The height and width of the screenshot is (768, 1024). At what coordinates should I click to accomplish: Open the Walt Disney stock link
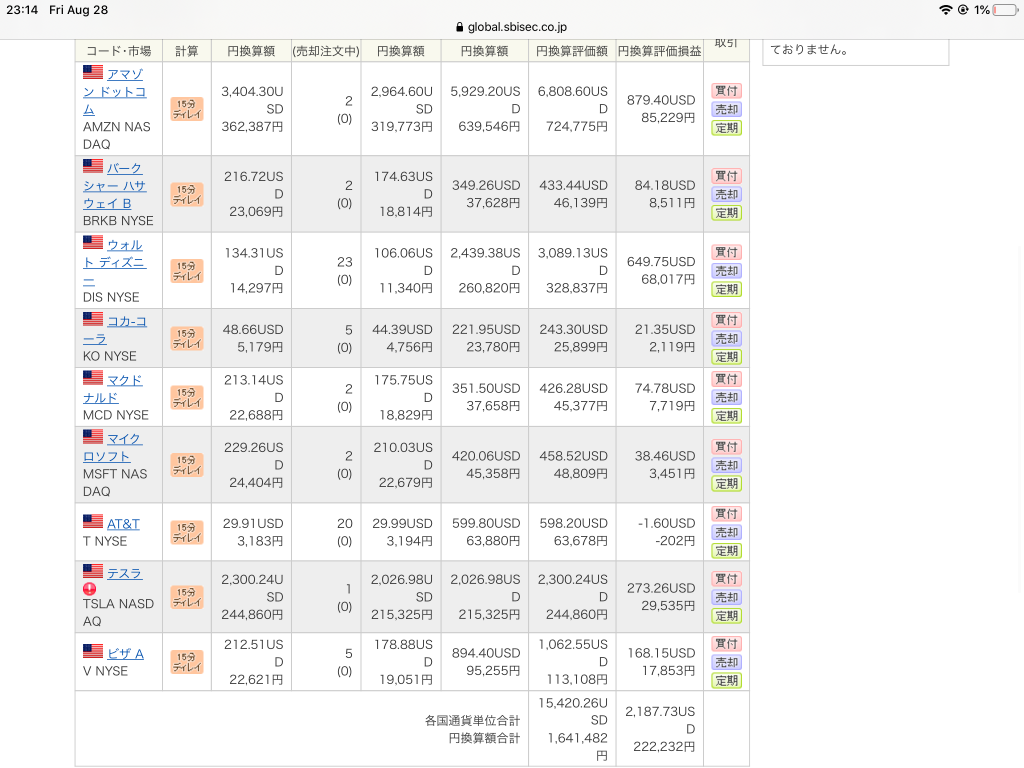tap(115, 262)
